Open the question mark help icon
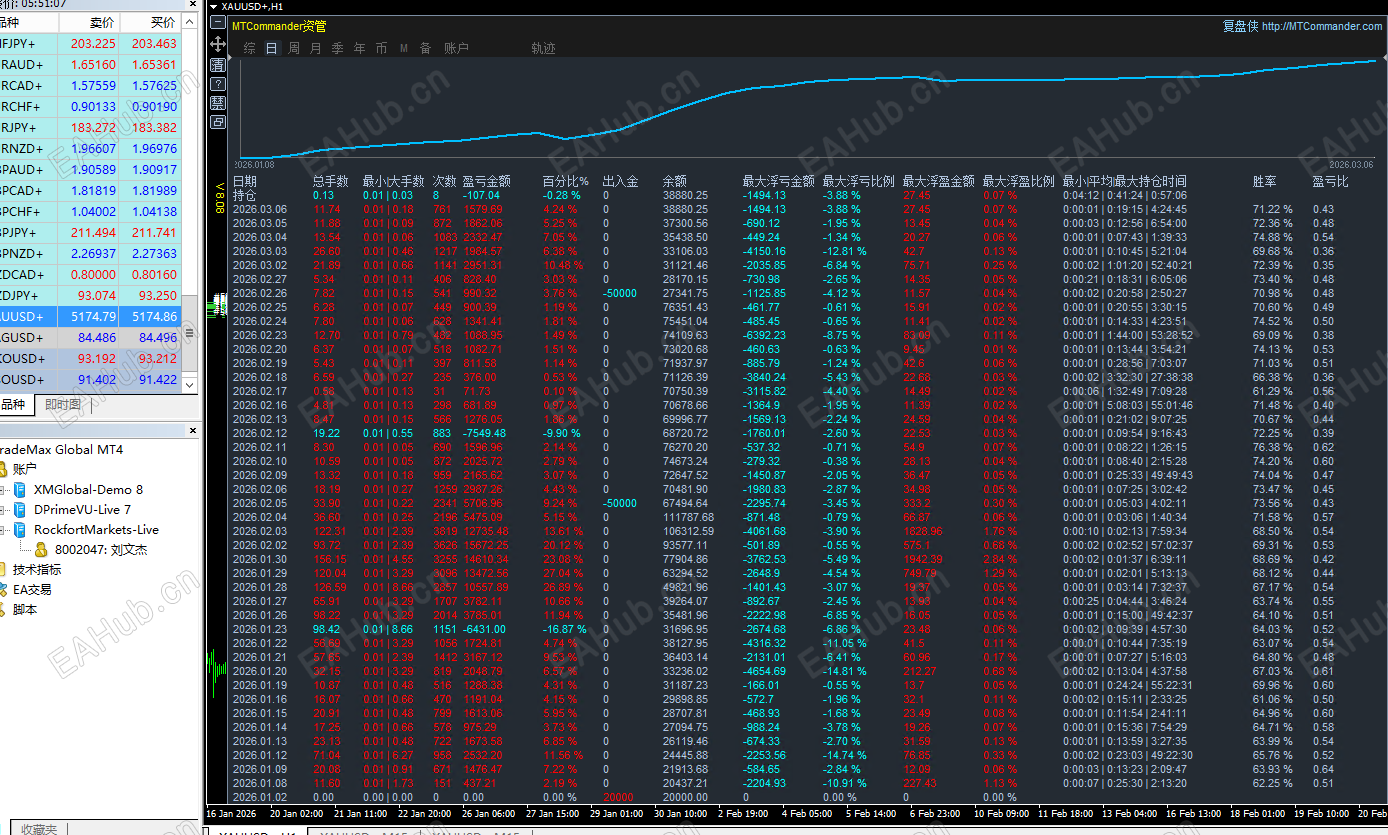Screen dimensions: 1388x835 [217, 84]
